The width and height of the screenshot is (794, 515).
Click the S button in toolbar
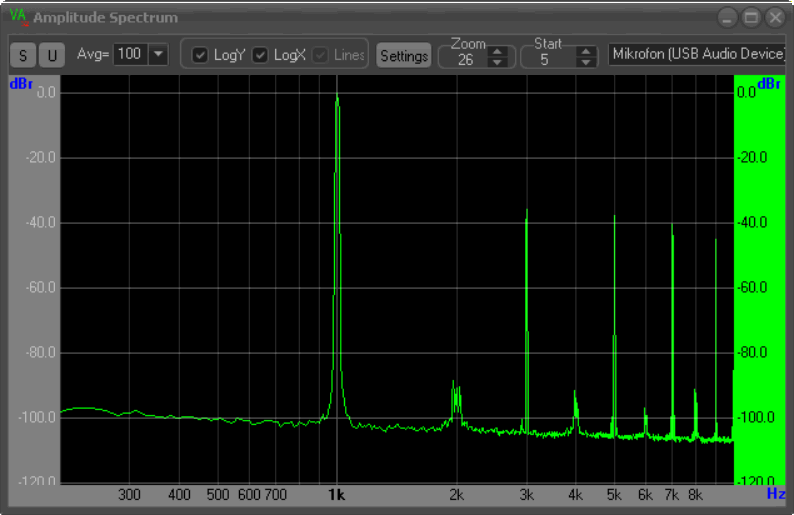pos(24,56)
